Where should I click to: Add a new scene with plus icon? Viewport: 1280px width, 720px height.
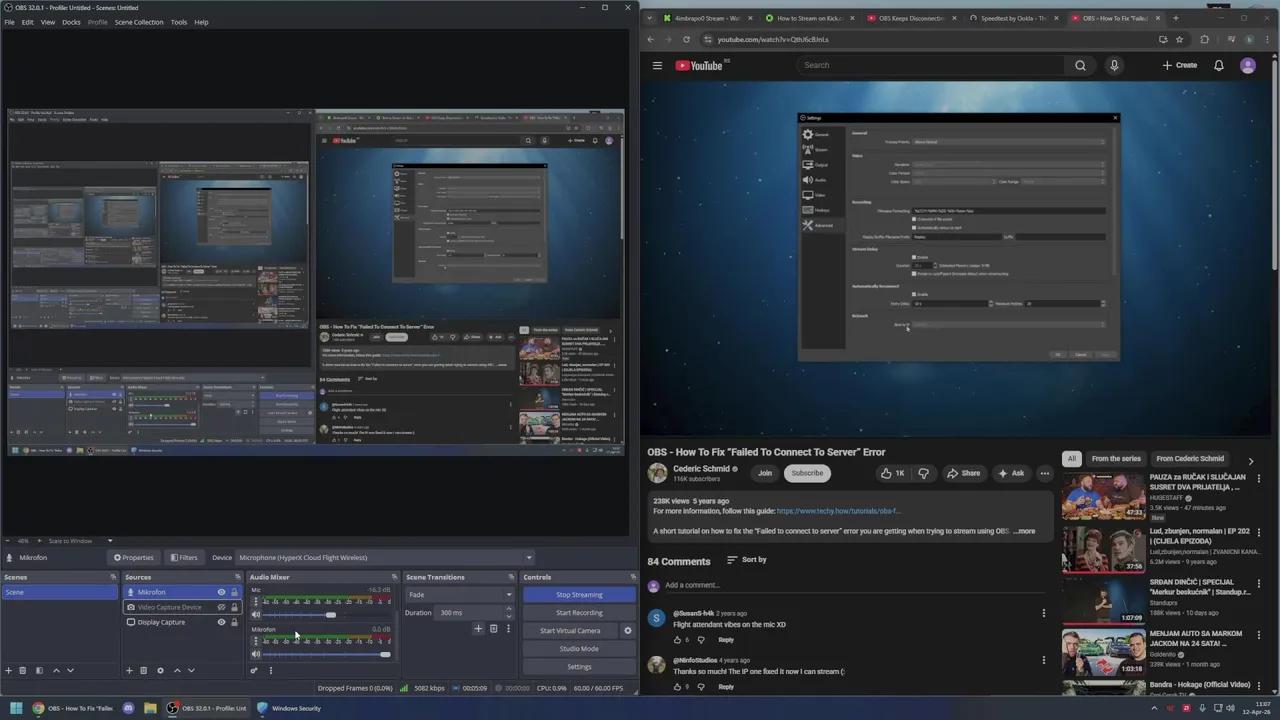(x=8, y=670)
